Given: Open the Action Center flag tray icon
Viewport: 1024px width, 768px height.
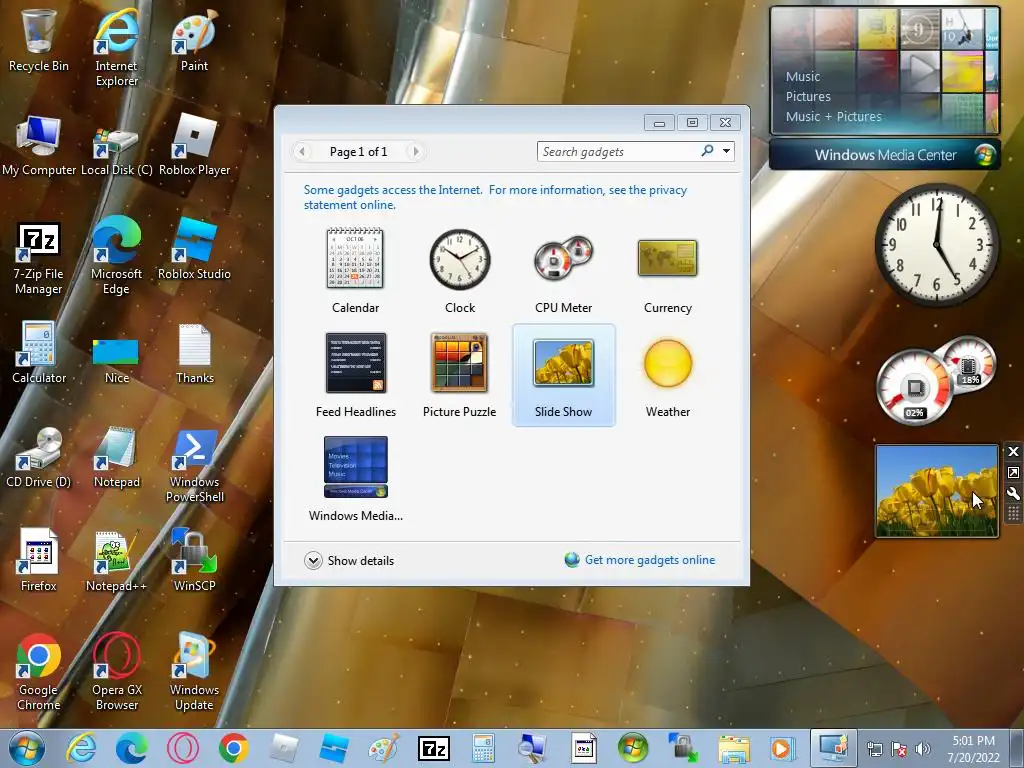Looking at the screenshot, I should 899,748.
